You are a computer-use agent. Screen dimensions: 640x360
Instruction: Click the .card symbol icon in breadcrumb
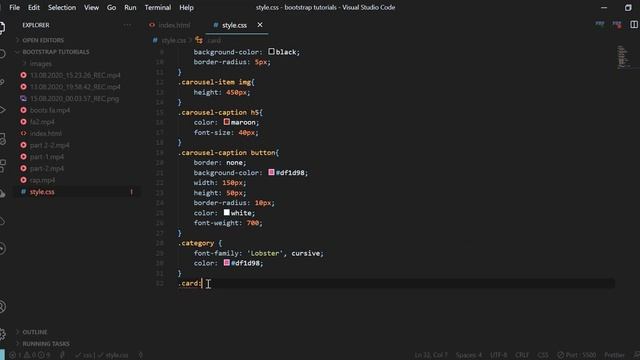click(x=199, y=40)
